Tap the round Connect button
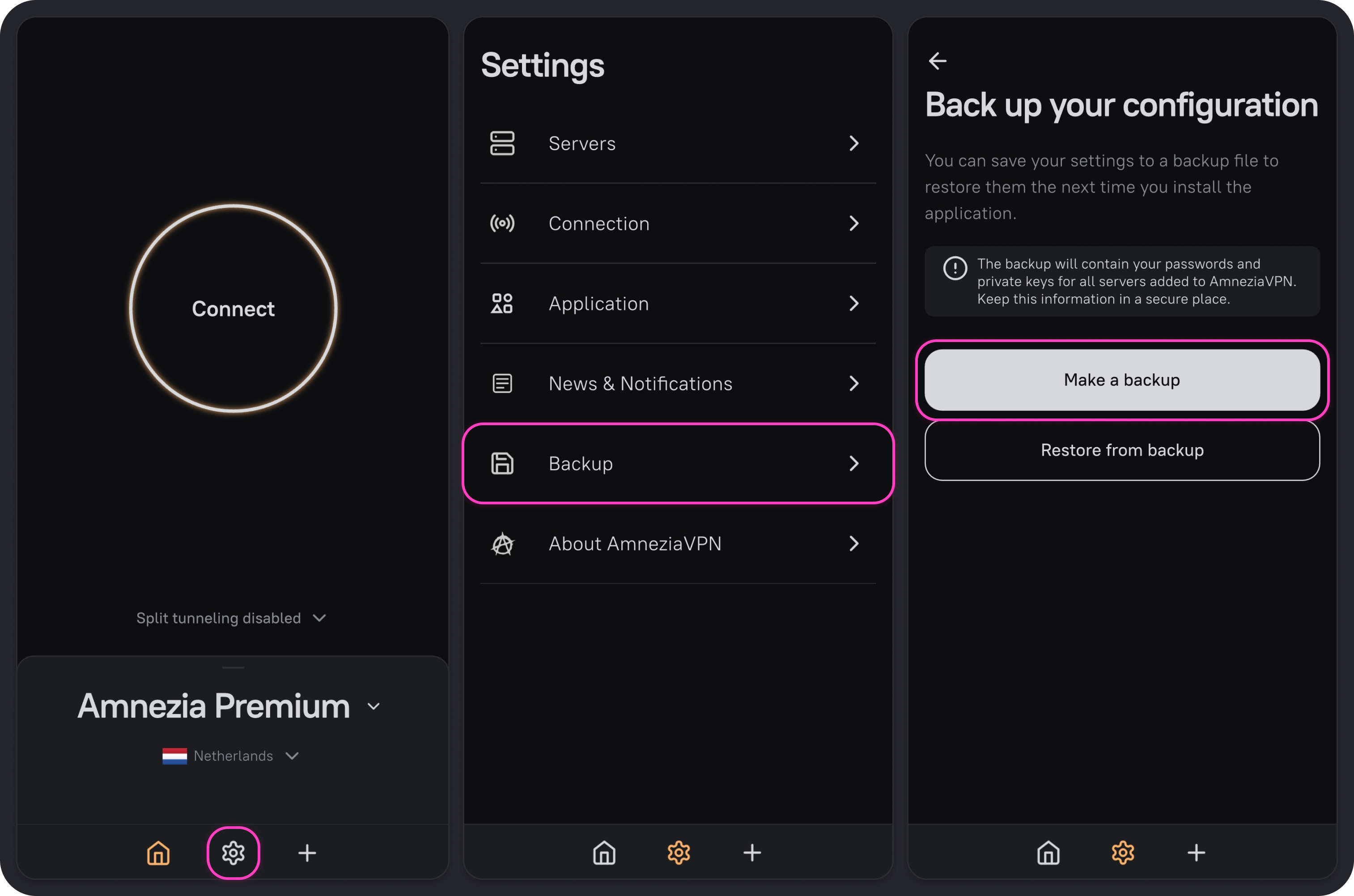Image resolution: width=1354 pixels, height=896 pixels. click(233, 309)
